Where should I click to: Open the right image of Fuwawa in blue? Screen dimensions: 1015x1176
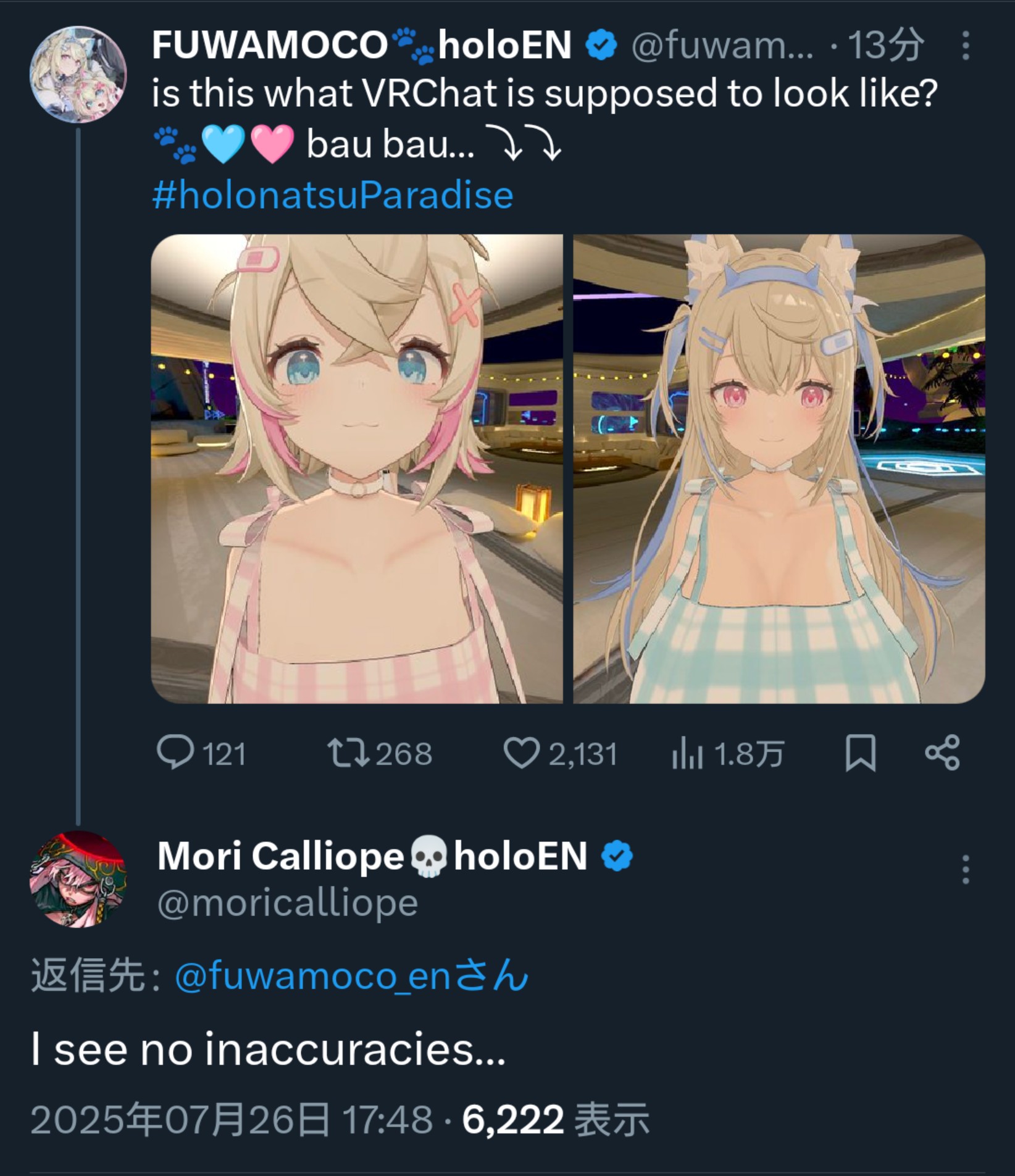(779, 469)
